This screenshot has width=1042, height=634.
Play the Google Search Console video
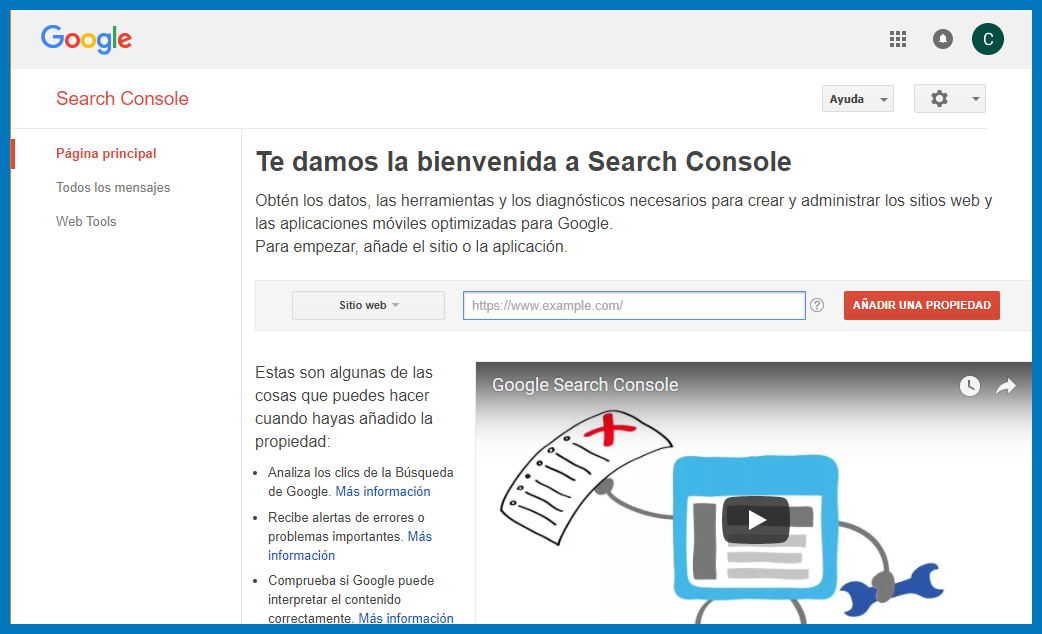point(756,520)
